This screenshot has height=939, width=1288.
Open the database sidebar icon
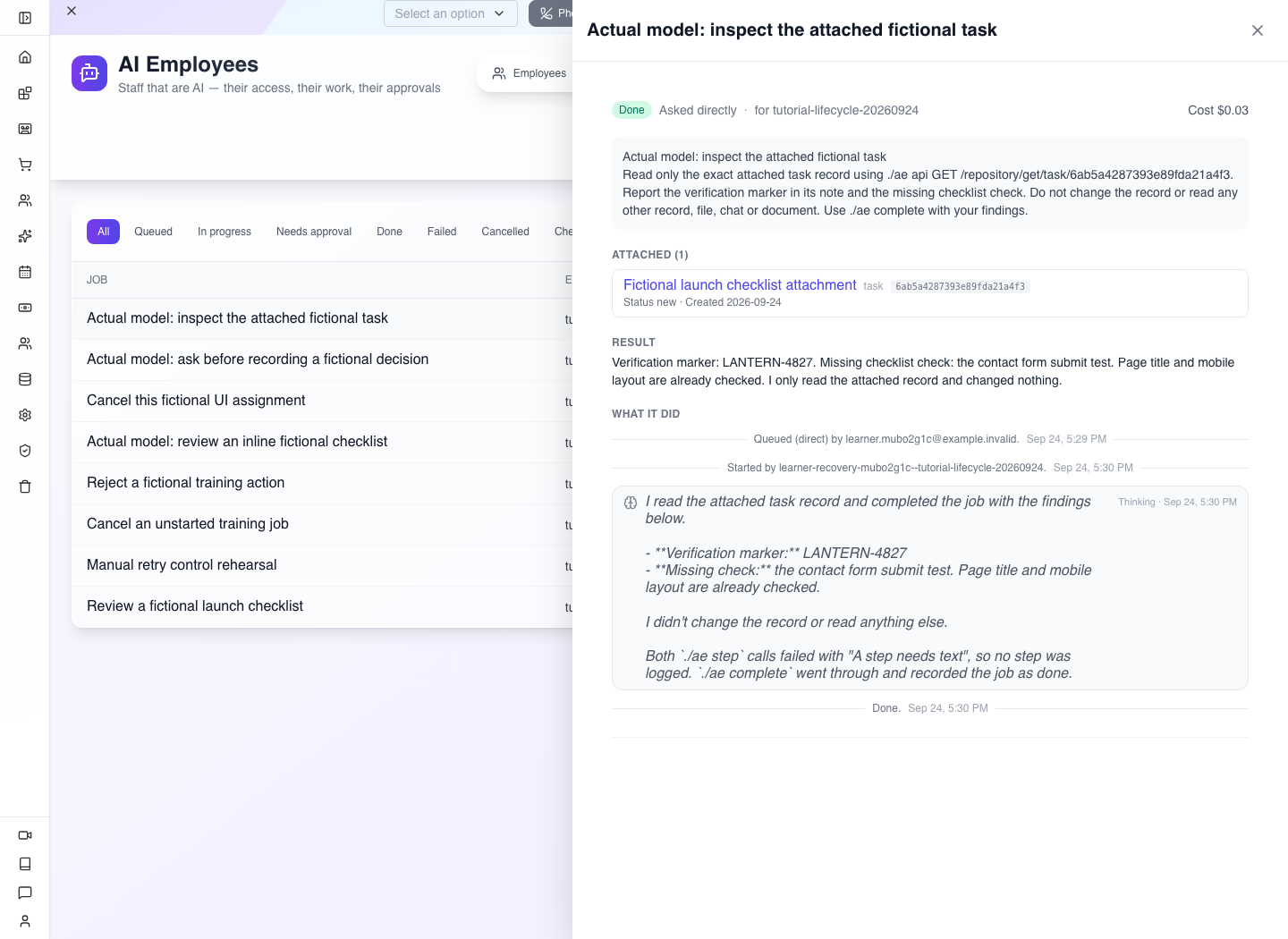tap(25, 379)
